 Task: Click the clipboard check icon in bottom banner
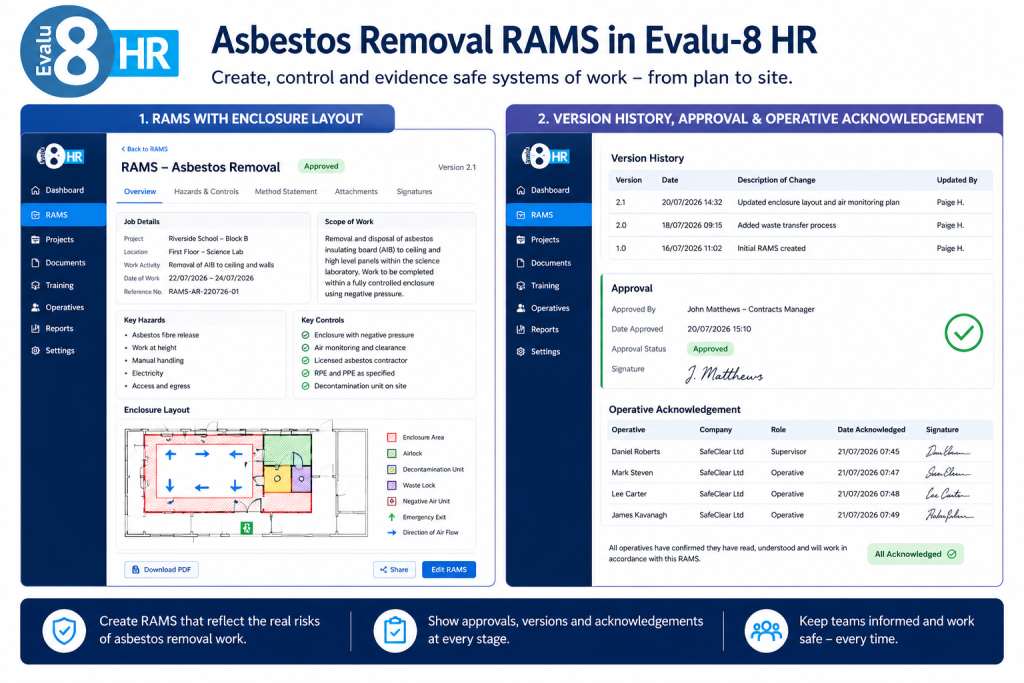(x=394, y=631)
